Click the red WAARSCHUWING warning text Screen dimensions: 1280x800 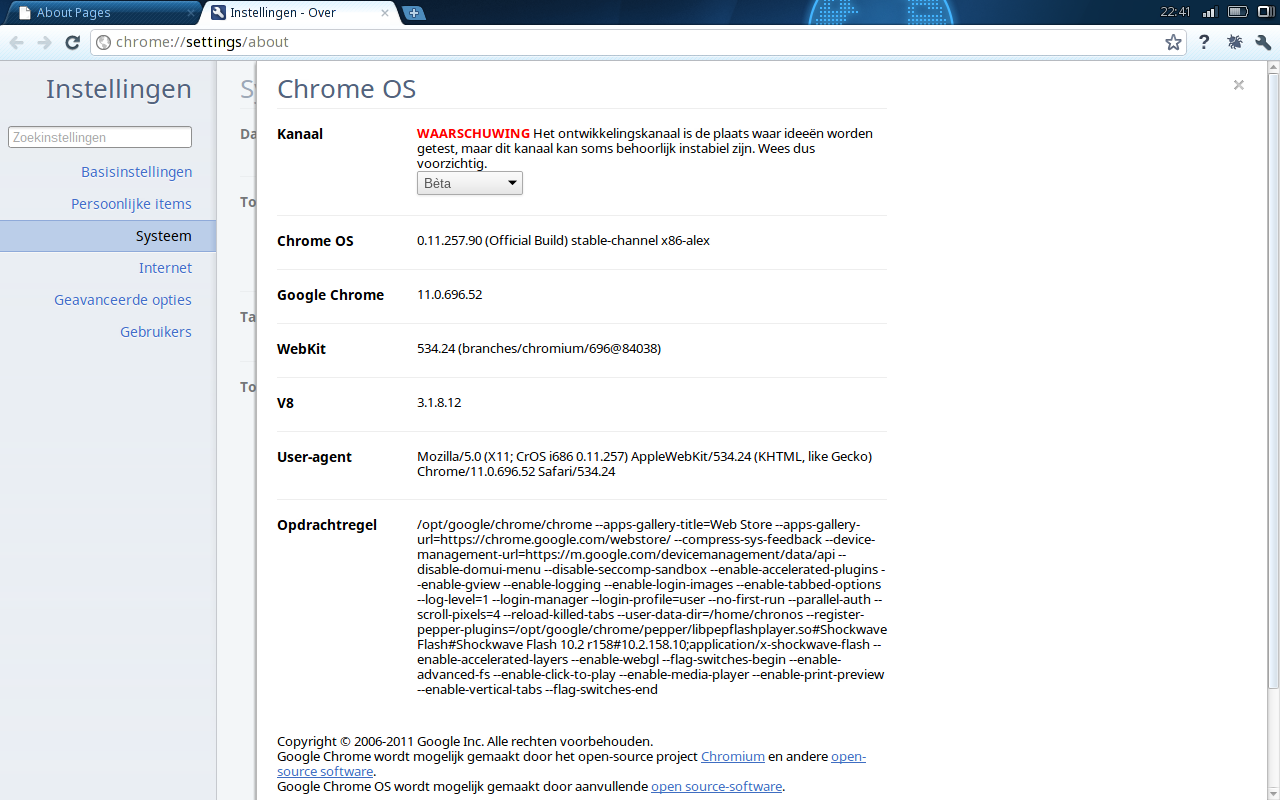473,133
